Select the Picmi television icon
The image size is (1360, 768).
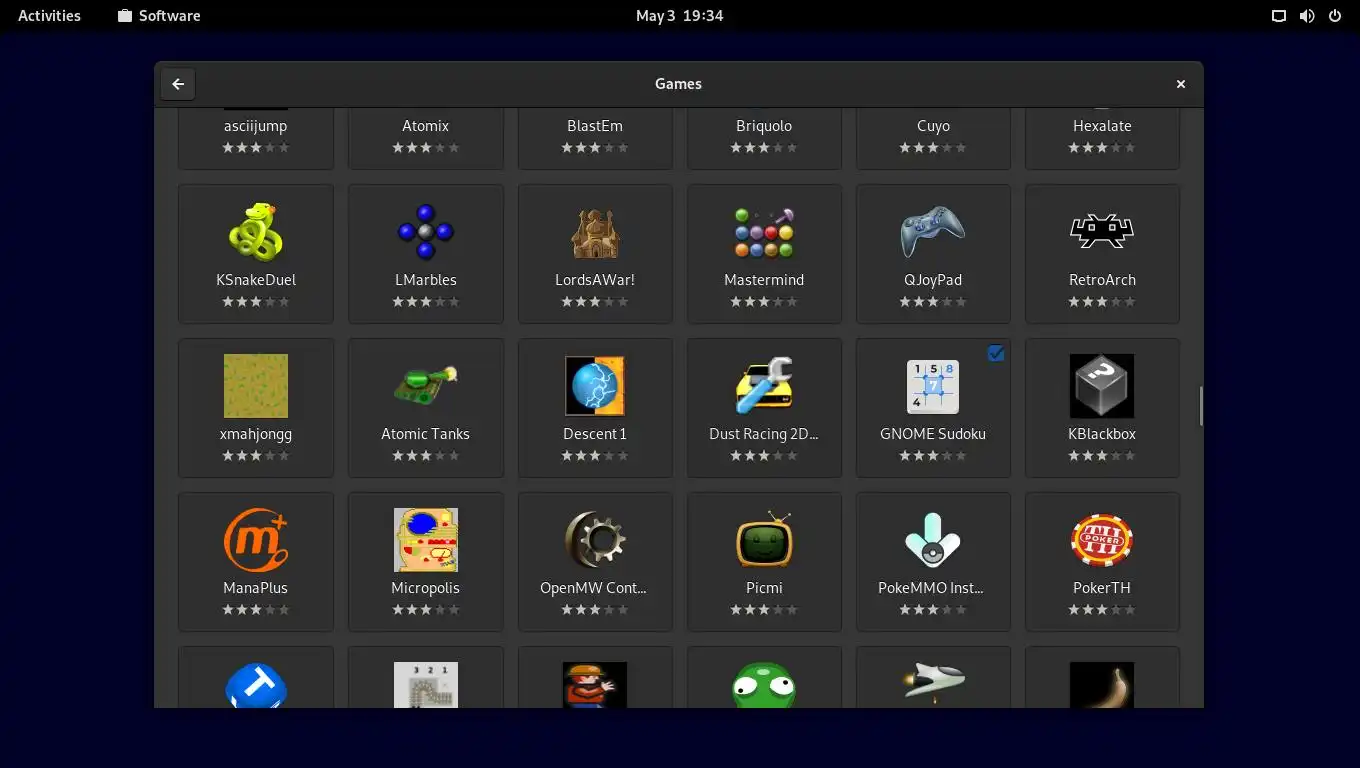(764, 540)
